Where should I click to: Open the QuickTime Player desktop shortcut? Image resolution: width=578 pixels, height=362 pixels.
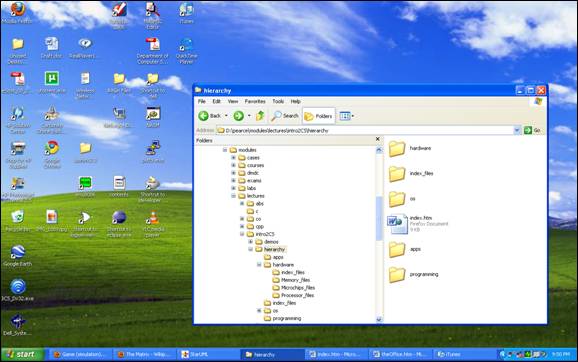coord(186,51)
